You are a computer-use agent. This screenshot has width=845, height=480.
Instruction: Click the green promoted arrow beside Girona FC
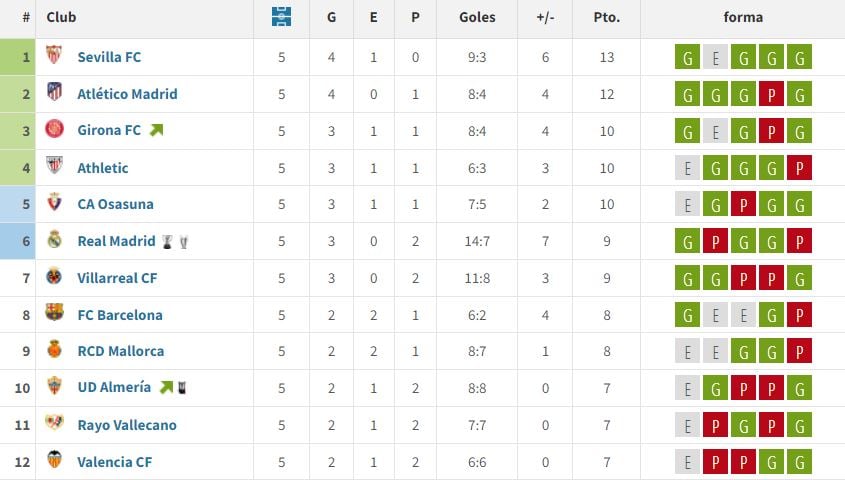tap(156, 130)
